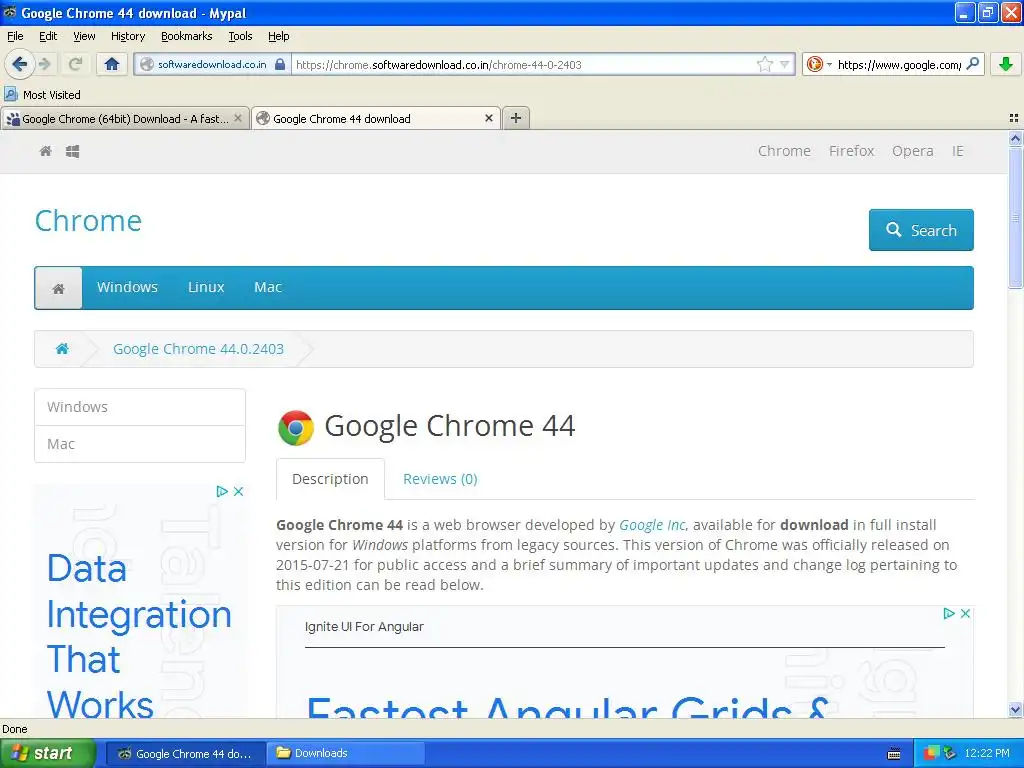This screenshot has height=768, width=1024.
Task: Choose Windows in the left sidebar list
Action: 140,407
